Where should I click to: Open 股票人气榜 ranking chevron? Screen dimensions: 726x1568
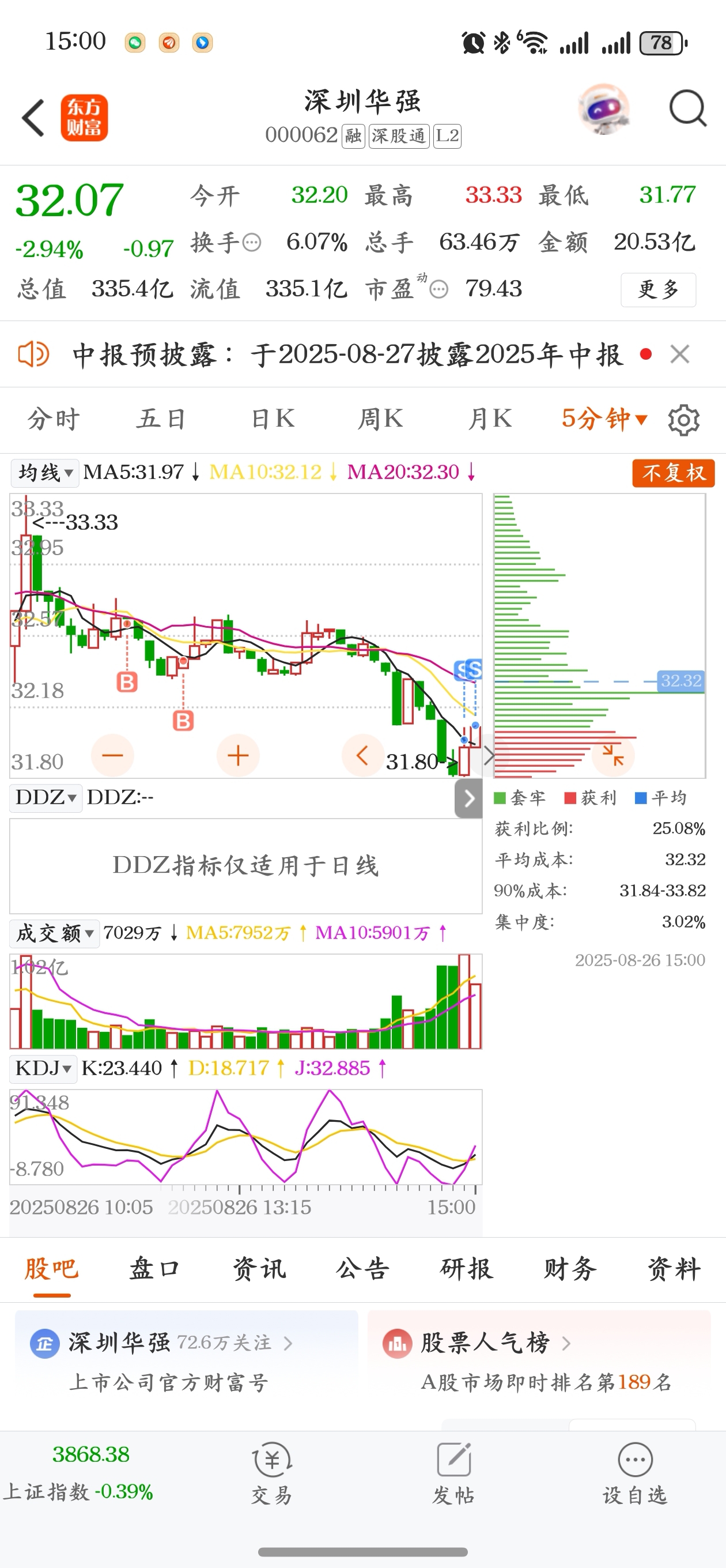coord(566,1343)
